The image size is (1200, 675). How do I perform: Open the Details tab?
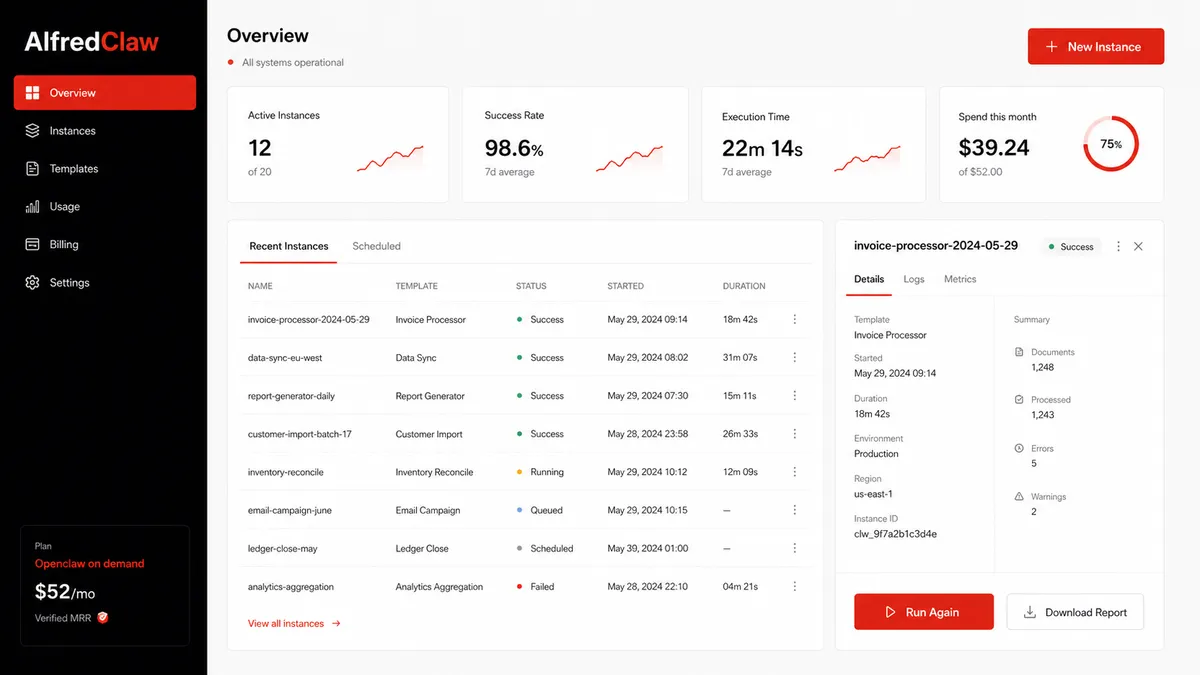[869, 279]
